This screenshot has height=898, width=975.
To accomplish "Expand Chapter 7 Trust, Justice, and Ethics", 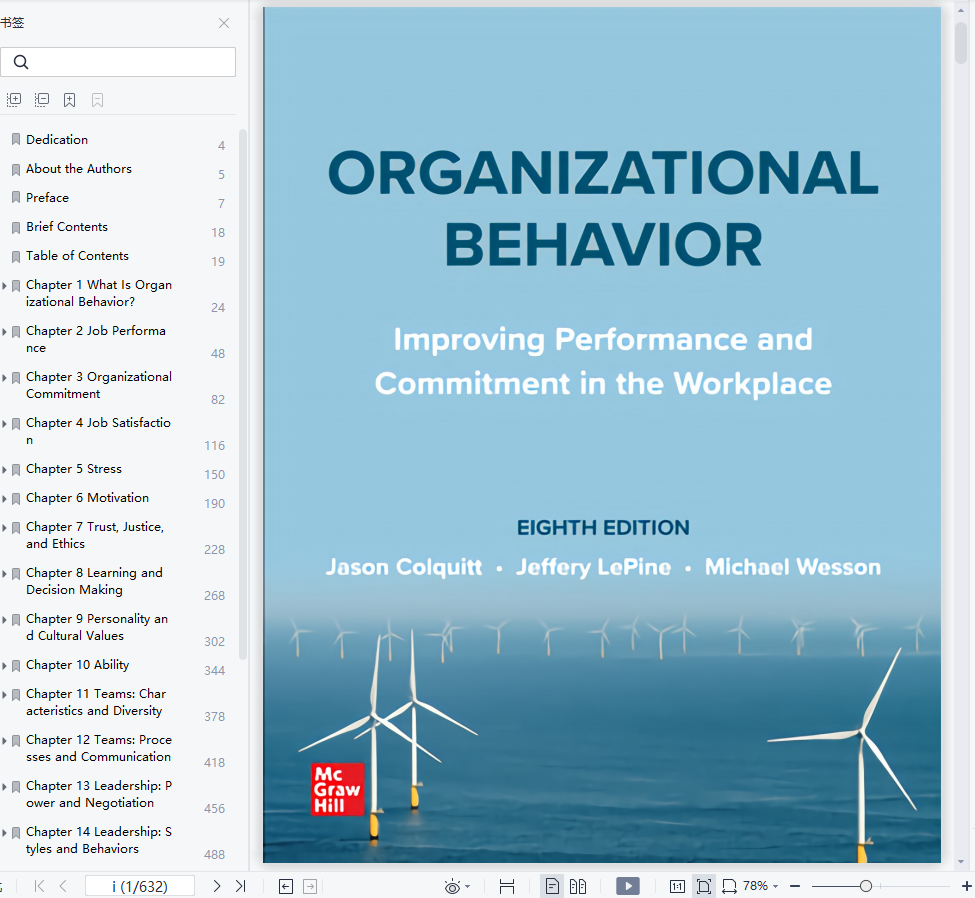I will coord(4,528).
